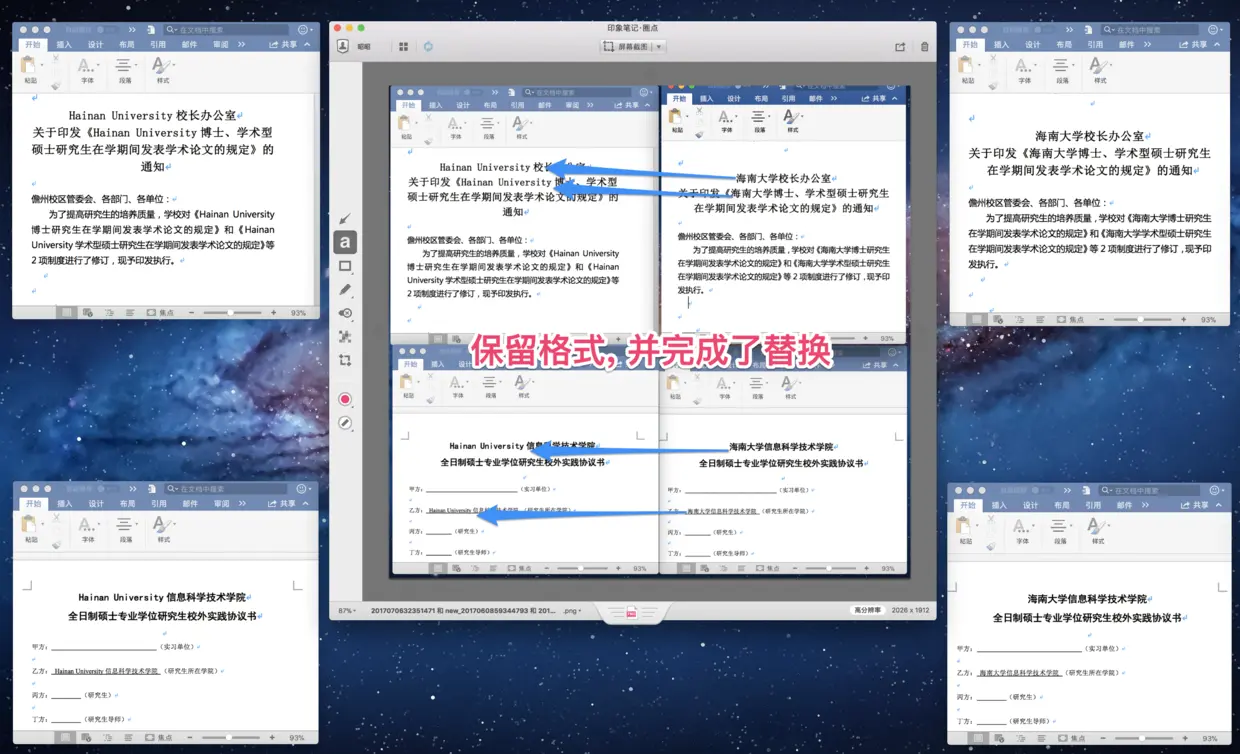The image size is (1240, 754).
Task: Open the 屏幕截图 dropdown arrow
Action: [658, 46]
